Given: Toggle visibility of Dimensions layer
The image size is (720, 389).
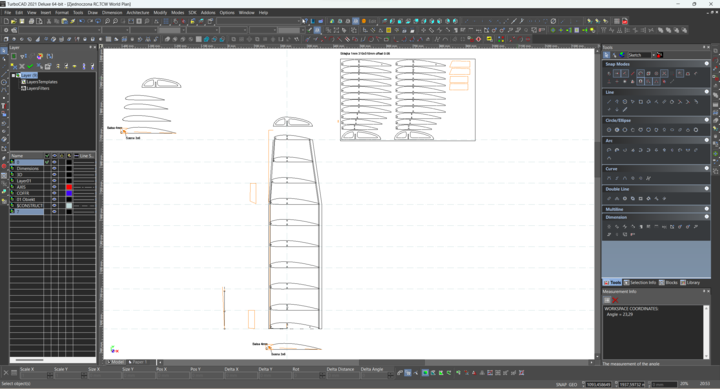Looking at the screenshot, I should pyautogui.click(x=54, y=169).
